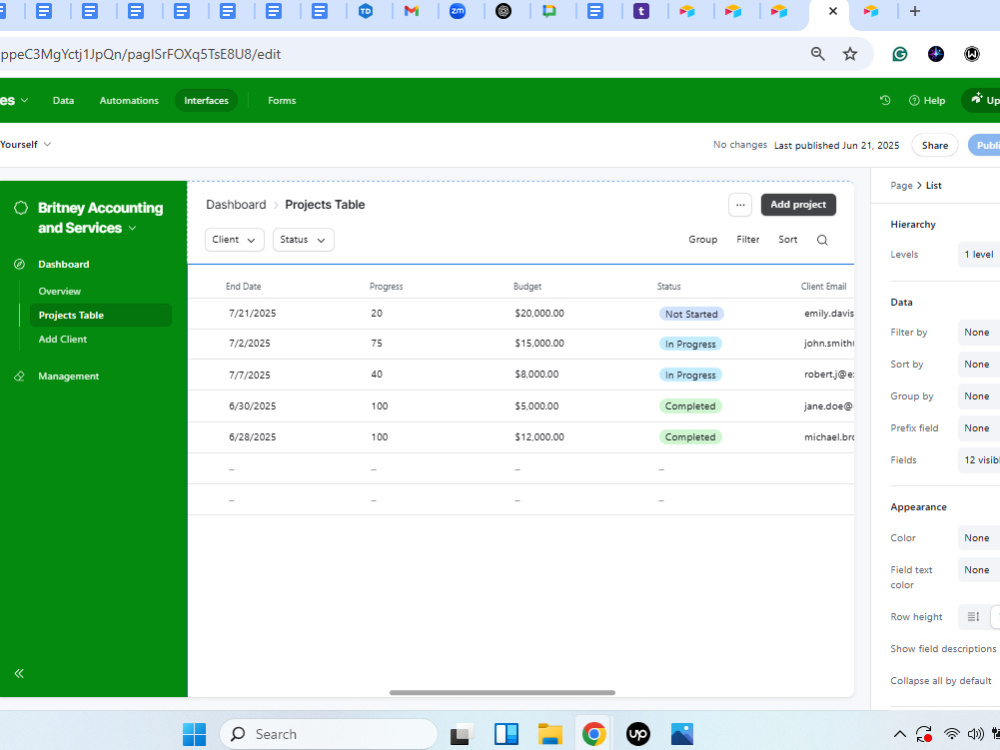Screen dimensions: 1000x750
Task: Click the zoom magnifier in address bar
Action: 817,54
